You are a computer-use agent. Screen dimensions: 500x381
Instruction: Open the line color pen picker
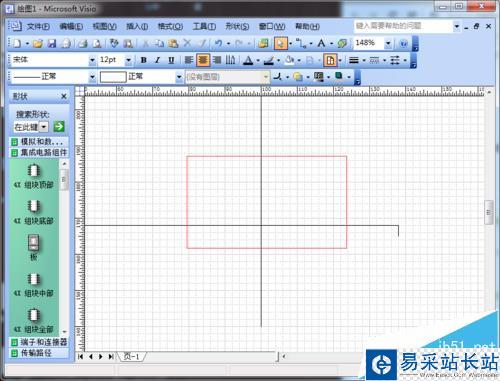click(x=269, y=60)
